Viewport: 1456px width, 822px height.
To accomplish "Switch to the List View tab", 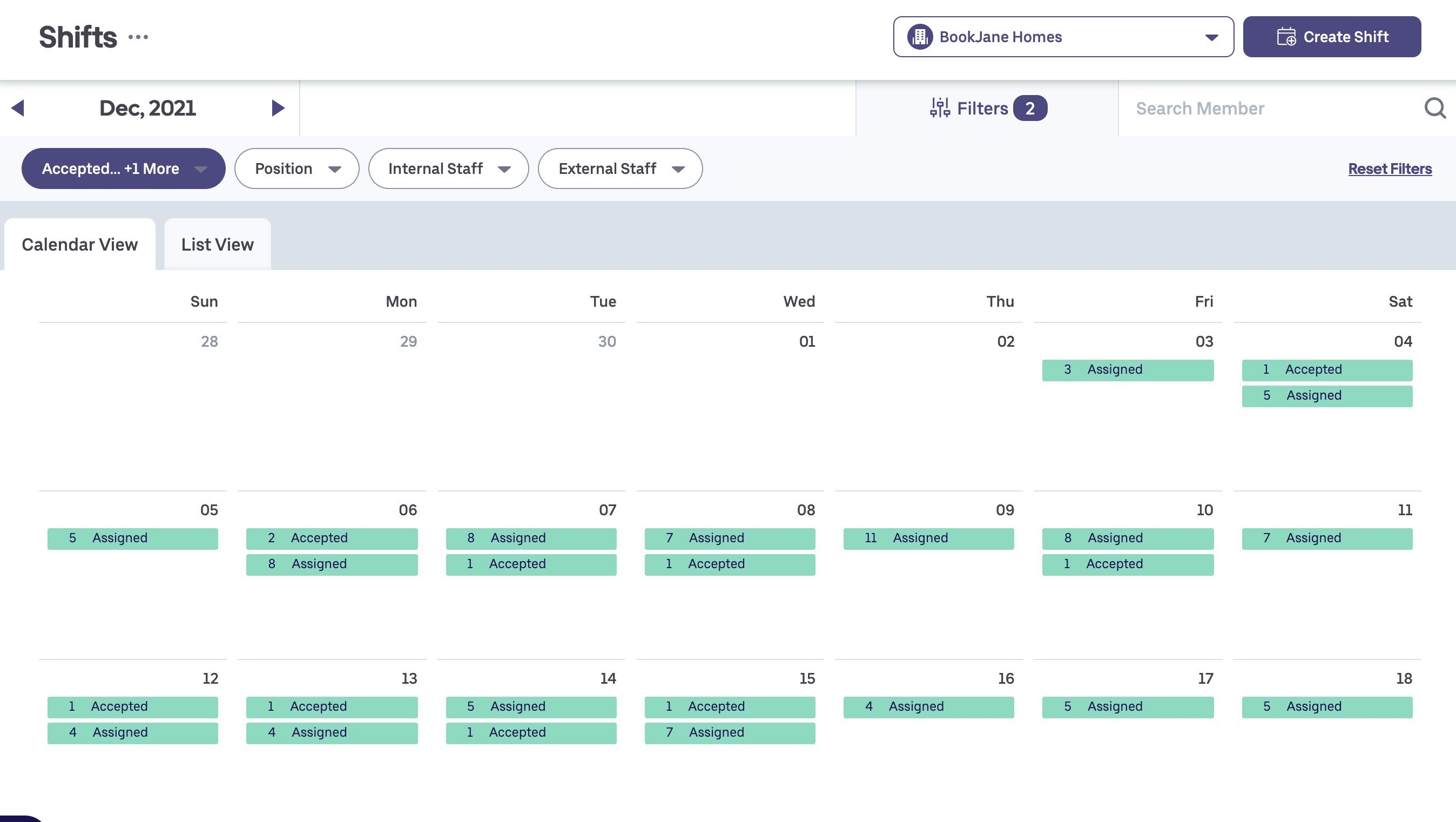I will pyautogui.click(x=217, y=244).
